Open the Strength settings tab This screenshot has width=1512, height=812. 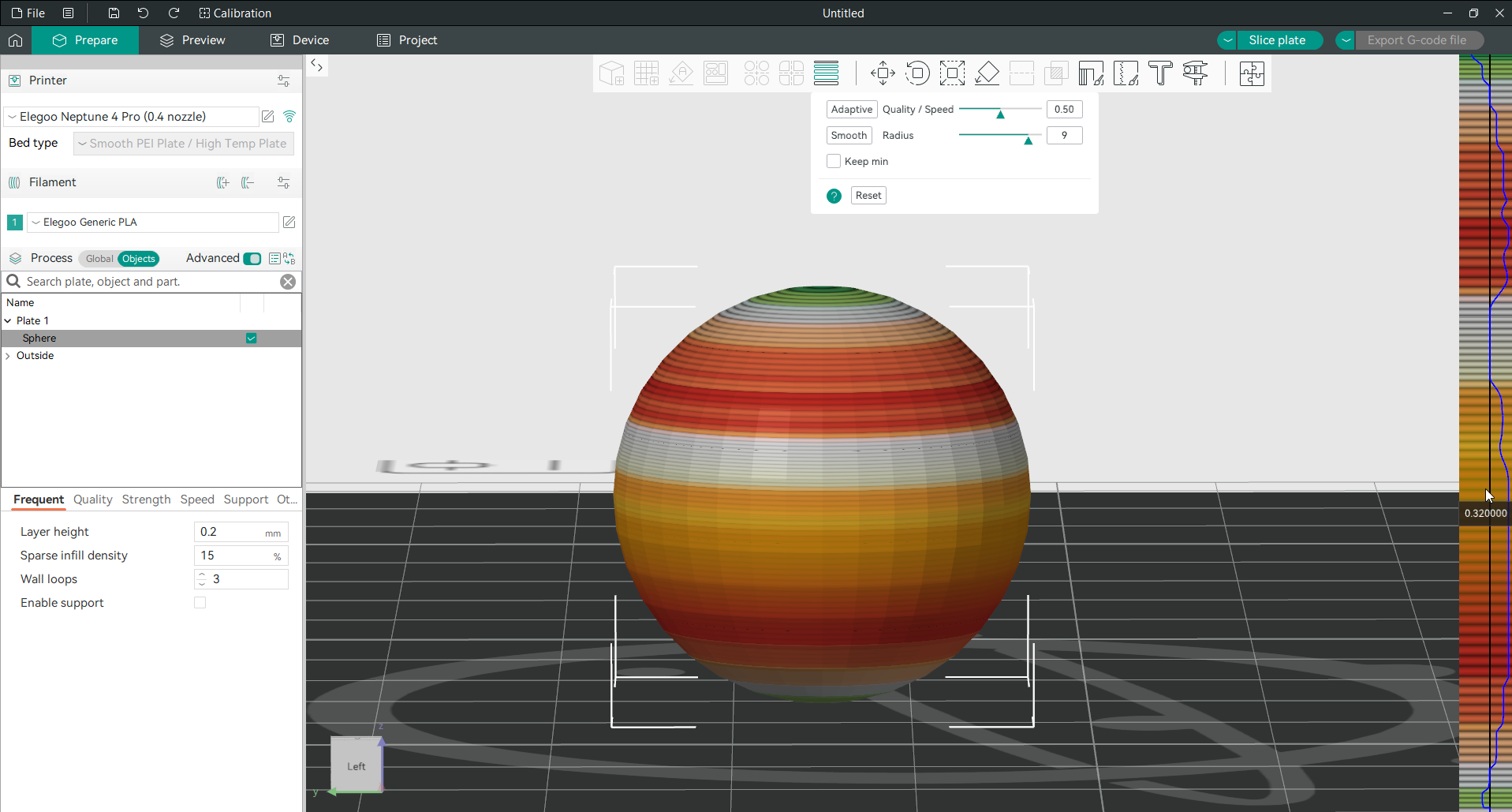point(146,500)
